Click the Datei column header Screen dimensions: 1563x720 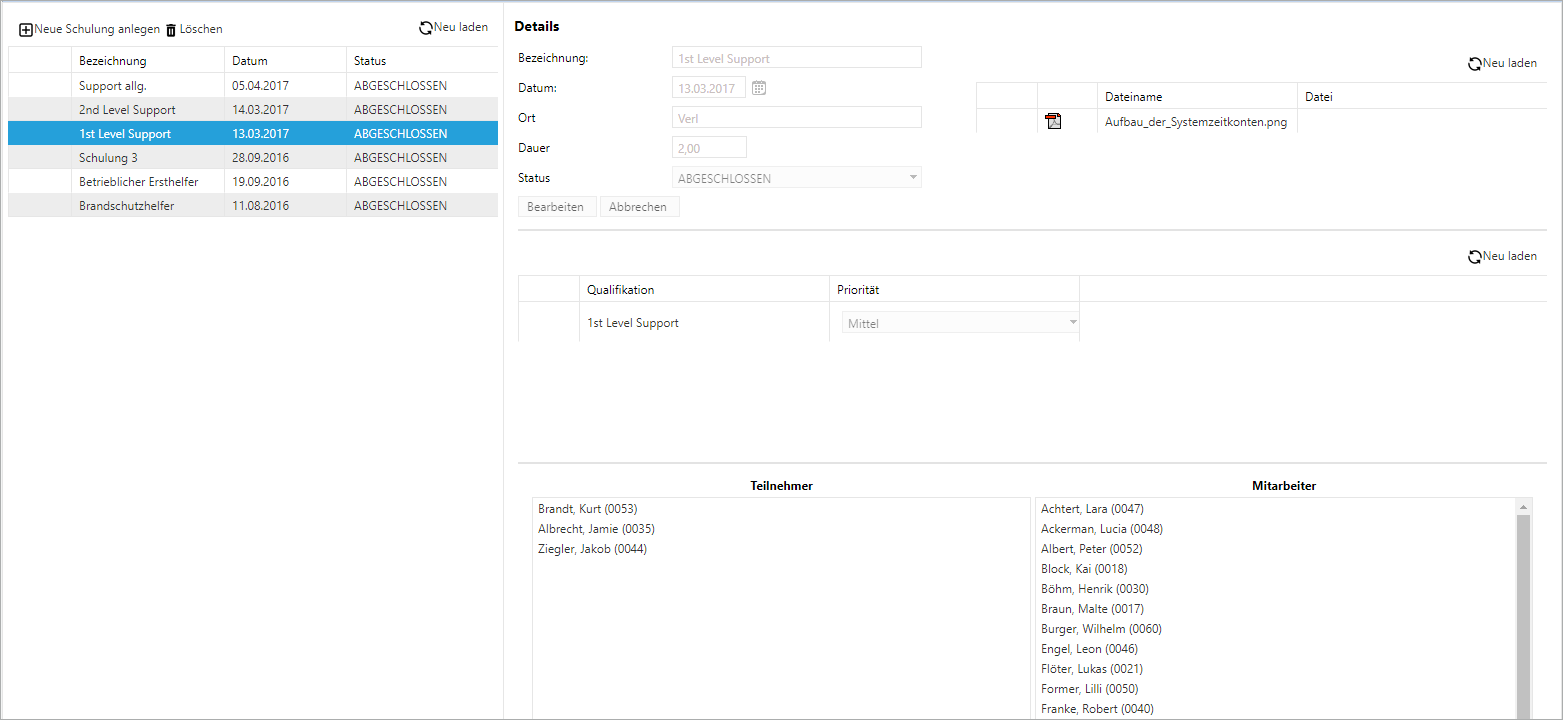(x=1423, y=97)
